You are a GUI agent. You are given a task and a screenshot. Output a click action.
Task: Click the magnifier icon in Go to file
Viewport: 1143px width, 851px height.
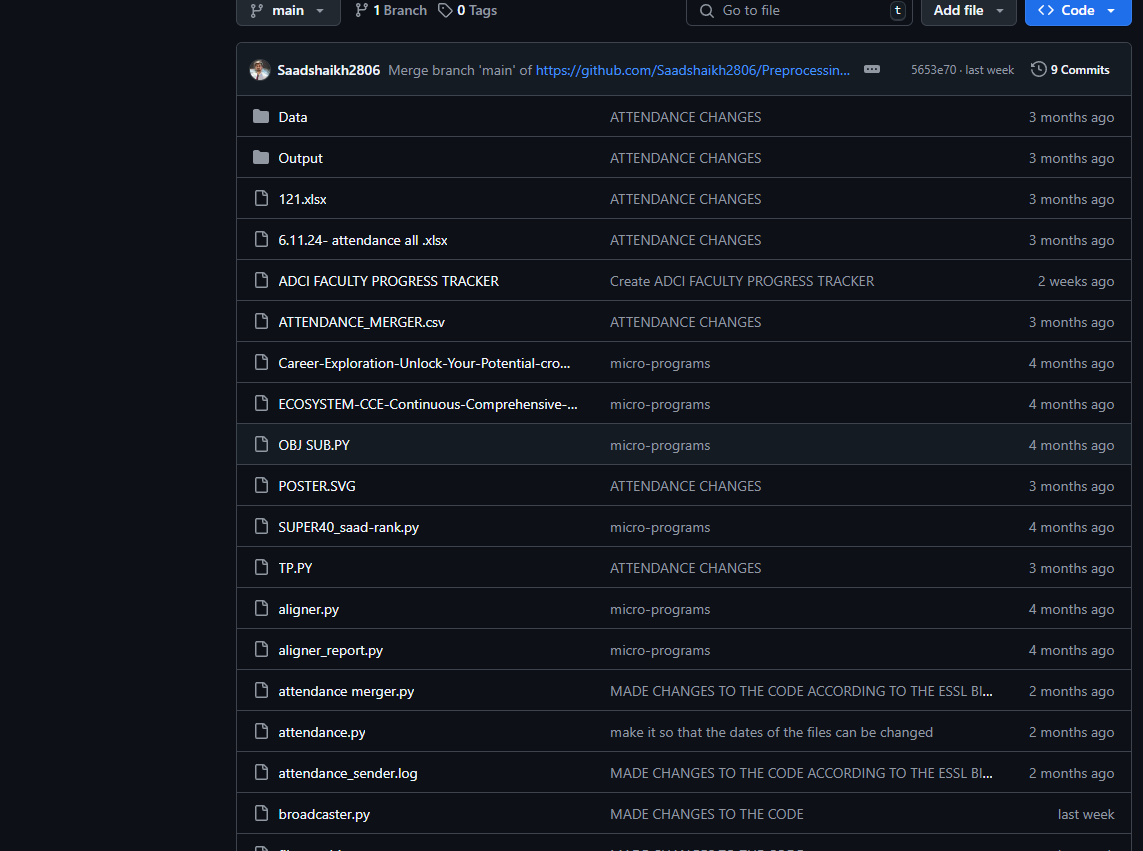pos(706,10)
